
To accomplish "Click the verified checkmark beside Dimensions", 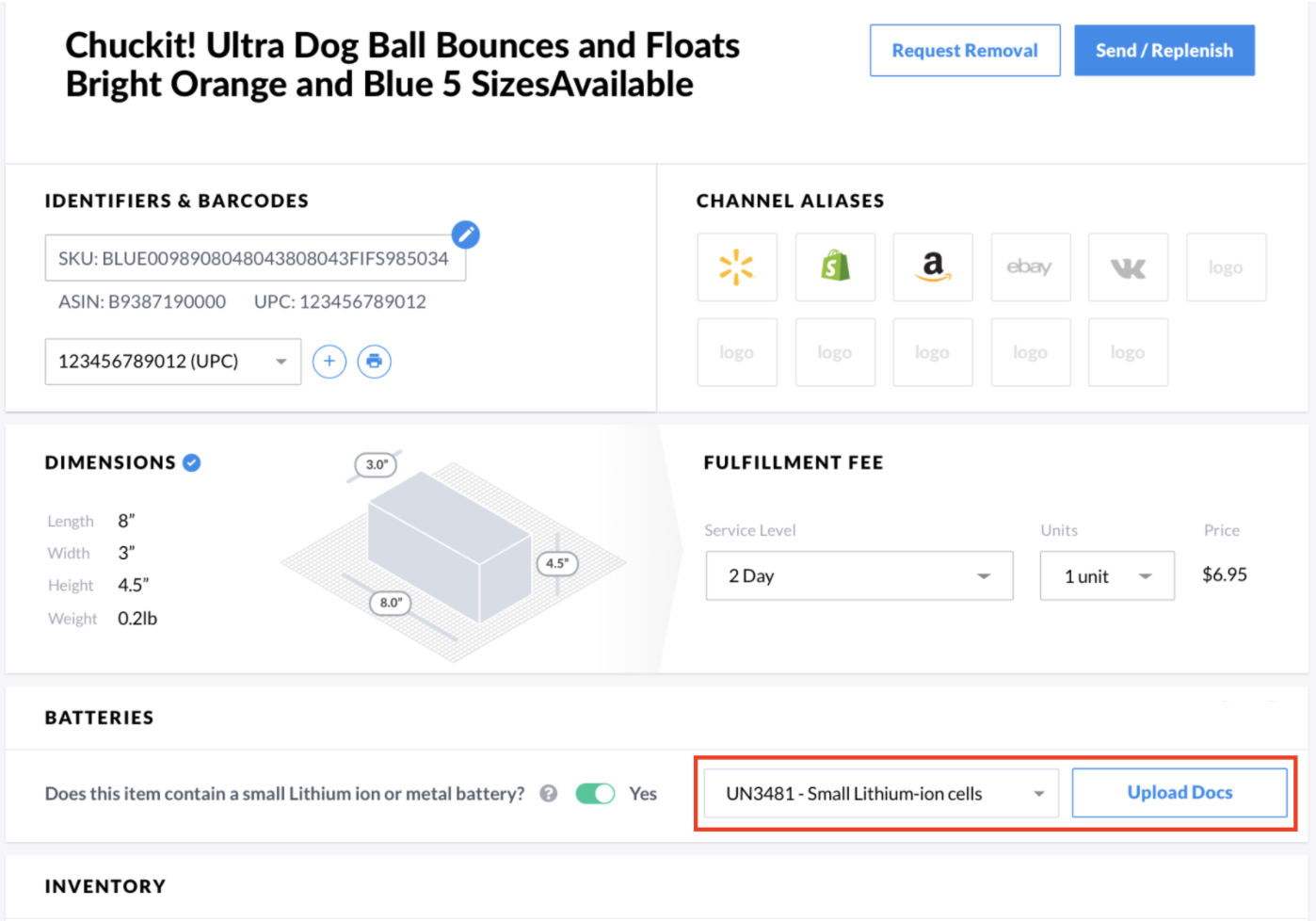I will 191,462.
